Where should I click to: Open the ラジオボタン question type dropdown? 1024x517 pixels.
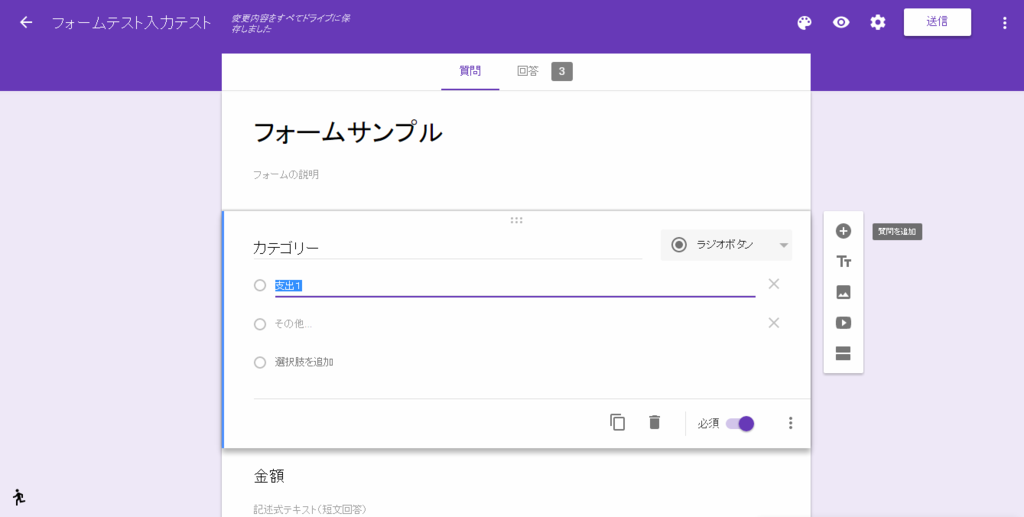click(x=726, y=245)
